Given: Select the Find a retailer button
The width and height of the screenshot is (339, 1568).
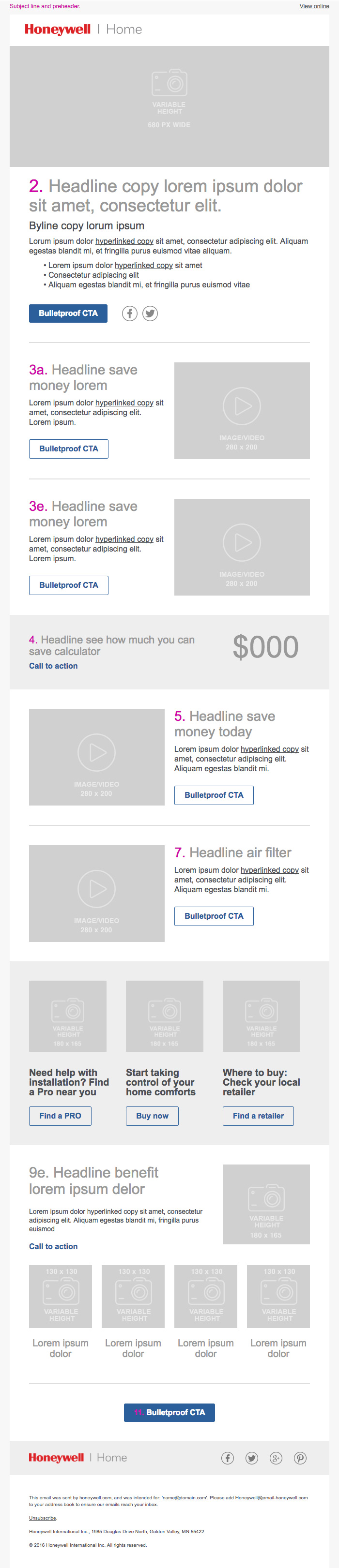Looking at the screenshot, I should pyautogui.click(x=258, y=1116).
